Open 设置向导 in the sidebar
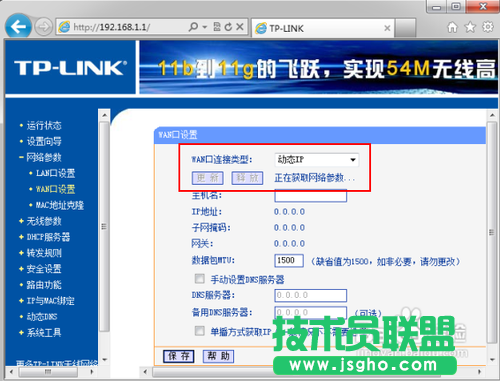This screenshot has width=500, height=381. (44, 141)
